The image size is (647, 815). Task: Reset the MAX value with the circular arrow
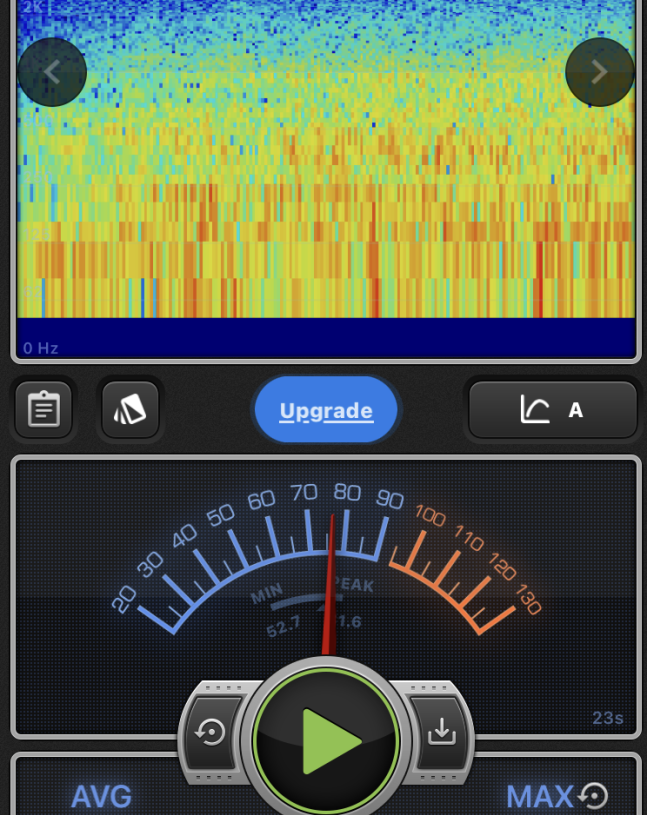point(593,796)
